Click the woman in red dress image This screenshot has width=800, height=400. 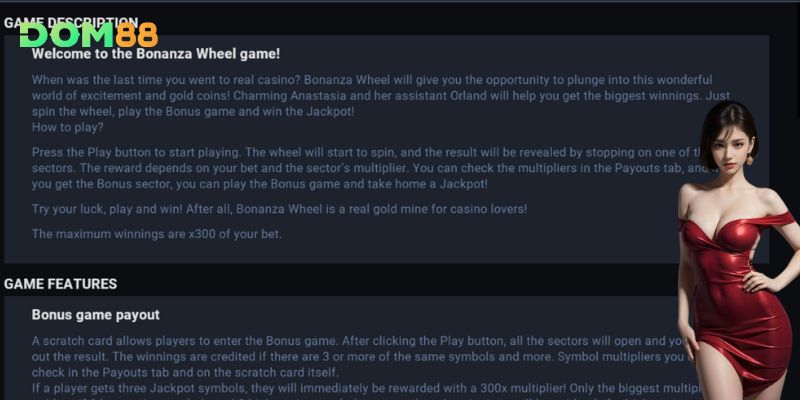point(738,250)
